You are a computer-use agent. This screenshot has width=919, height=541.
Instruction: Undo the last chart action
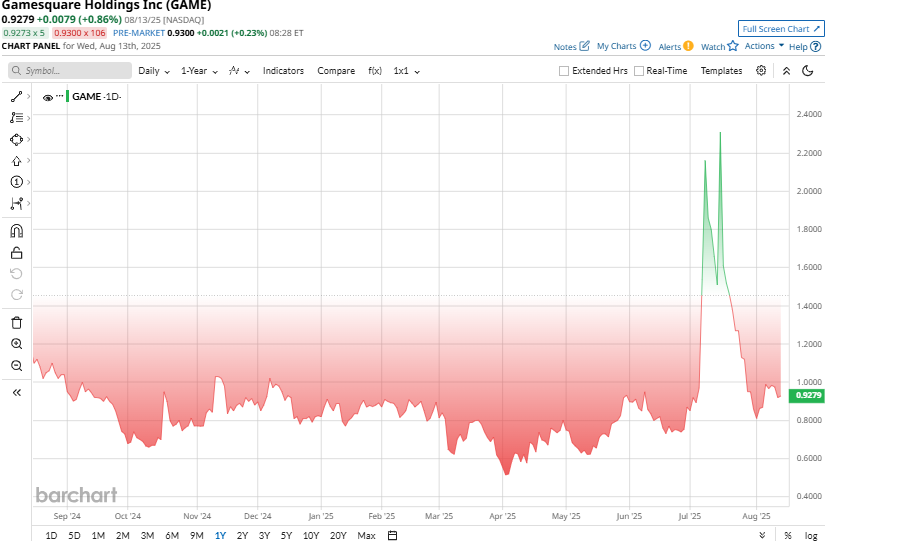[16, 274]
